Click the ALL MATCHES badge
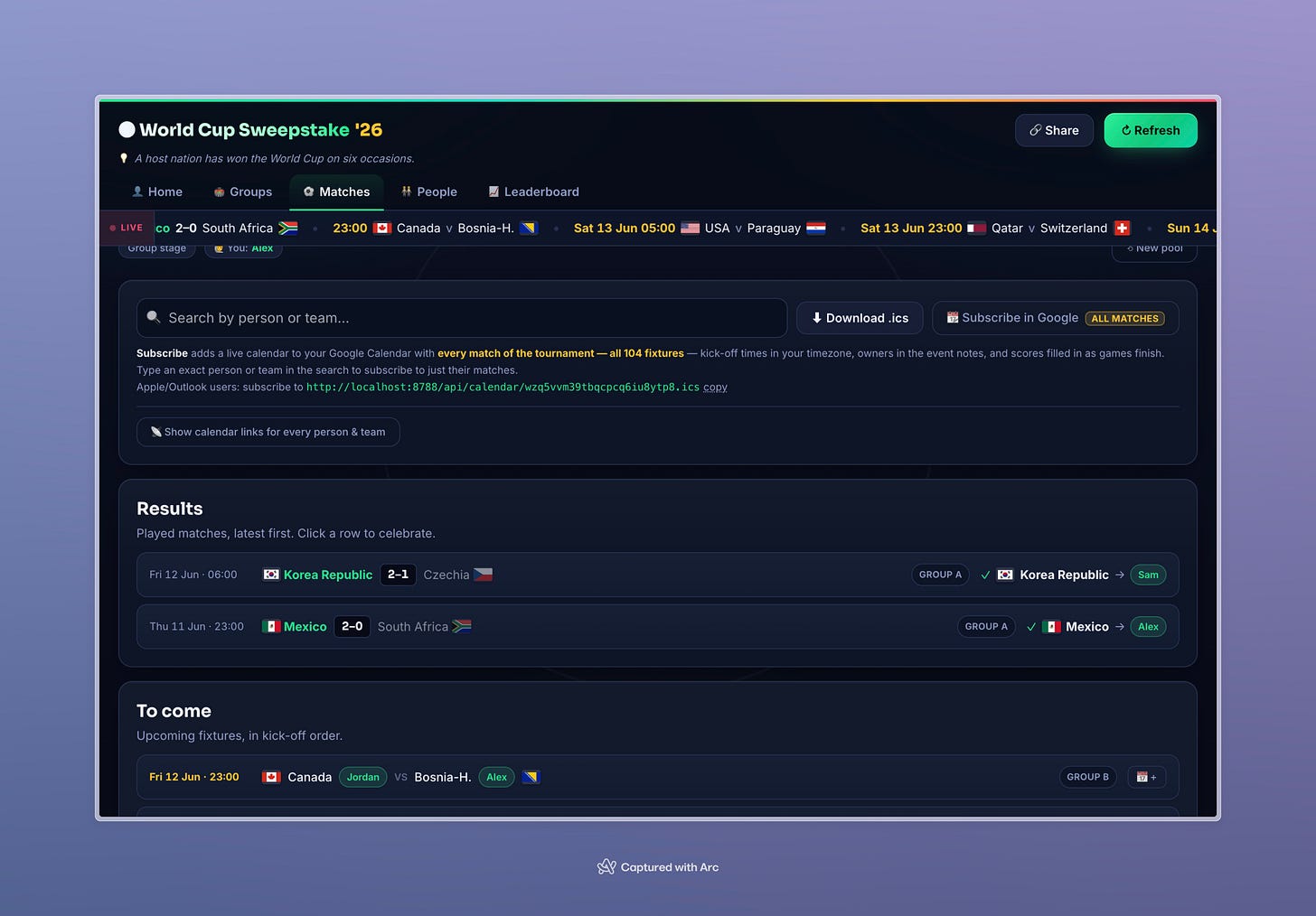This screenshot has height=916, width=1316. pos(1124,318)
